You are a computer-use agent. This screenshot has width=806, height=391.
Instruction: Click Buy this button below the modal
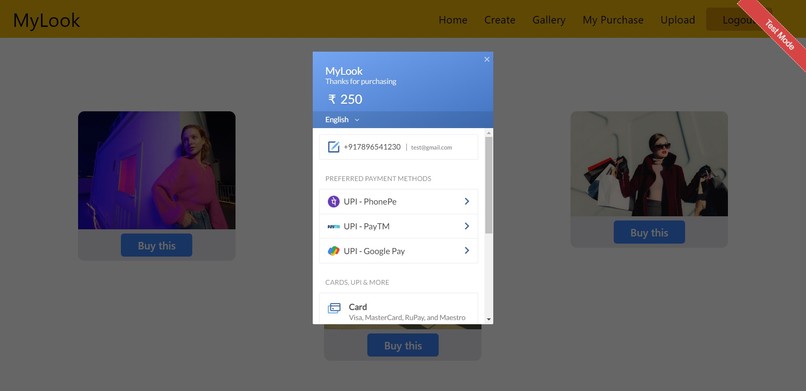click(402, 345)
